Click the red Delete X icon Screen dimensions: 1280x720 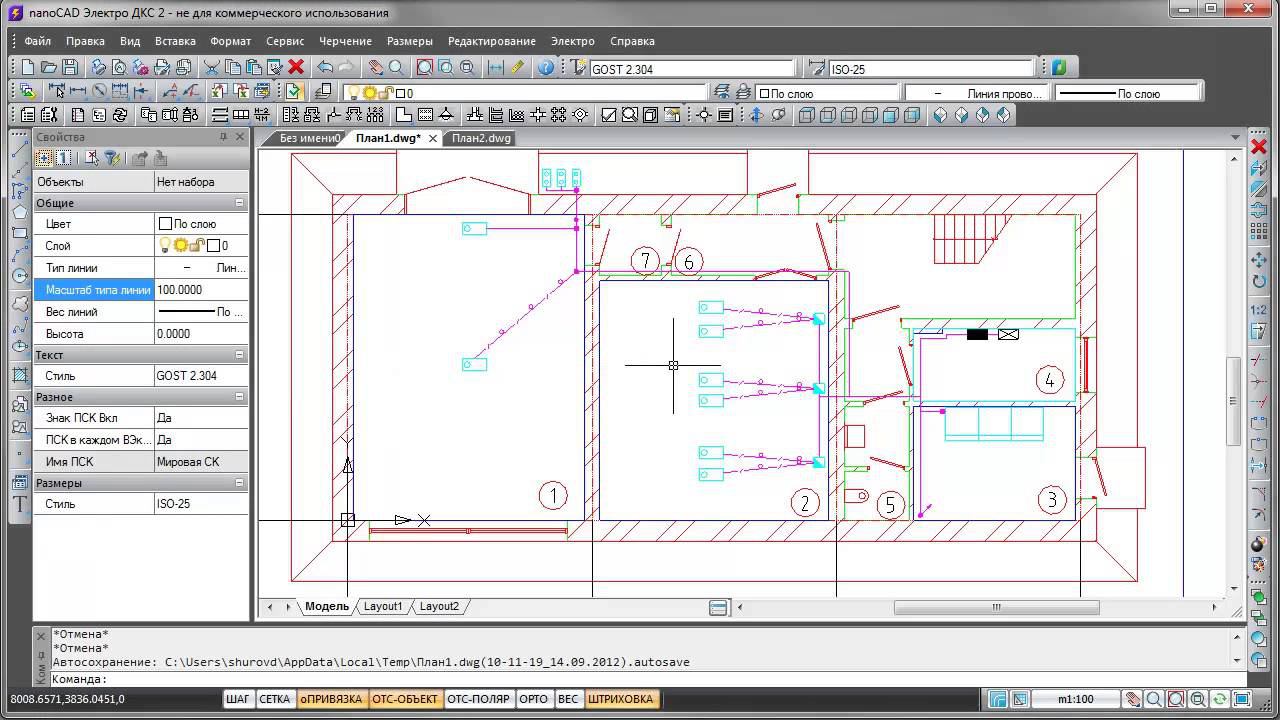tap(296, 67)
